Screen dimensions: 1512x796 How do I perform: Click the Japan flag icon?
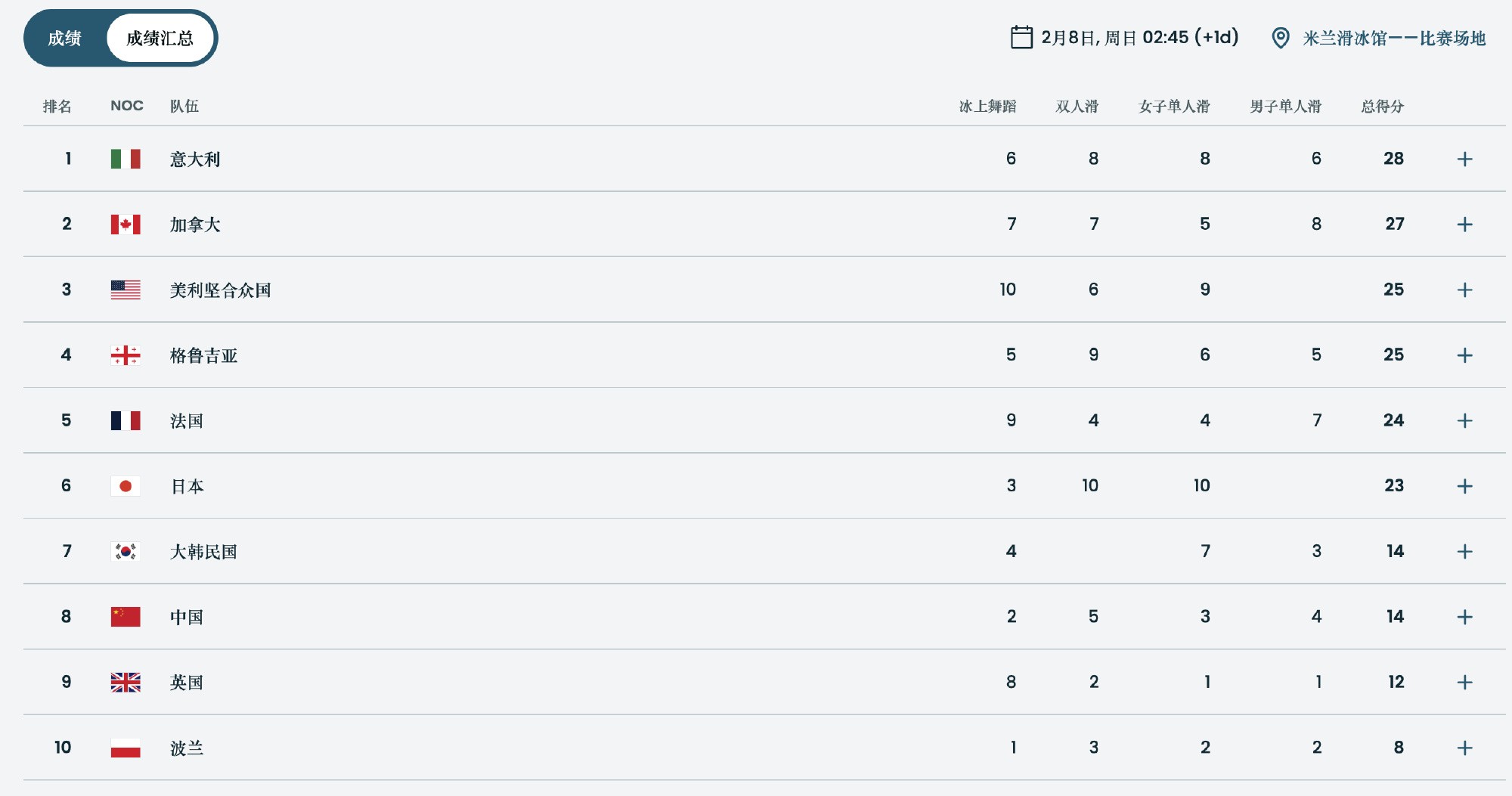click(125, 486)
